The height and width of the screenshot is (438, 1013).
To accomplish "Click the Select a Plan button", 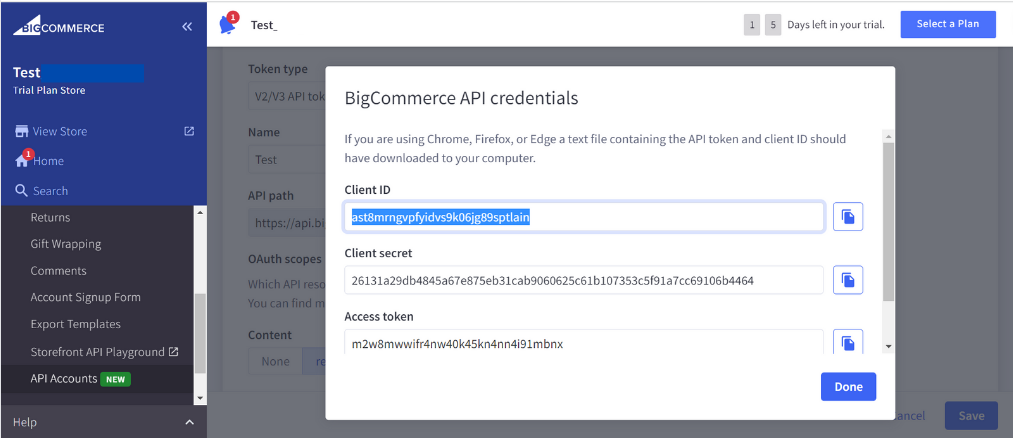I will 948,24.
